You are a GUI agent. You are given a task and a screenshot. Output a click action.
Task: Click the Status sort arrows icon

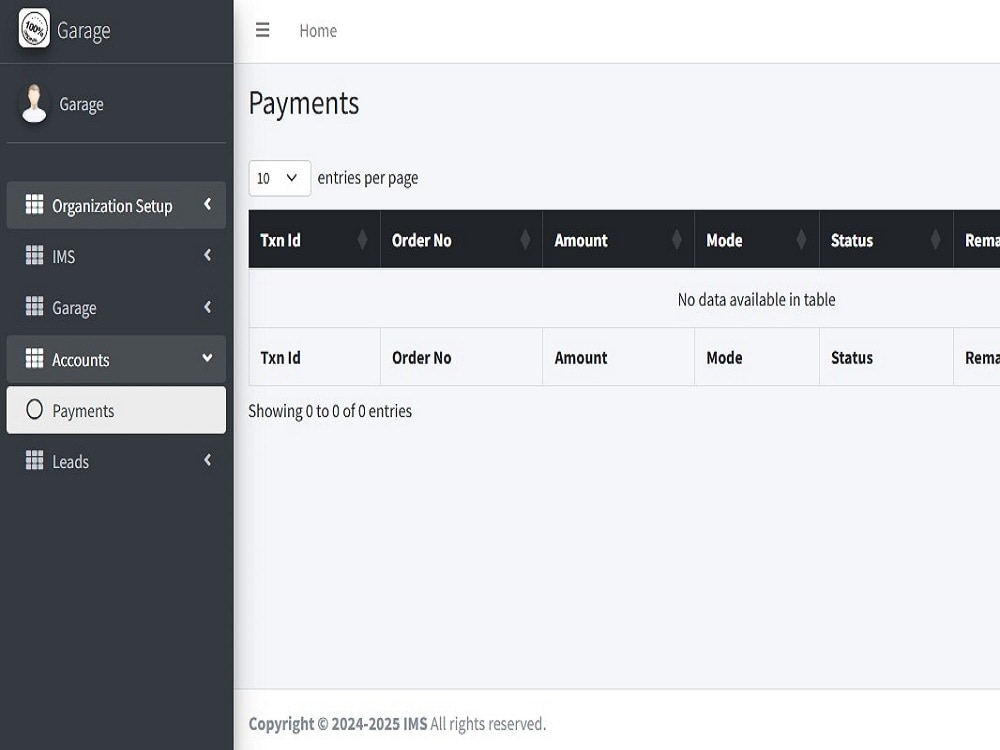(936, 240)
